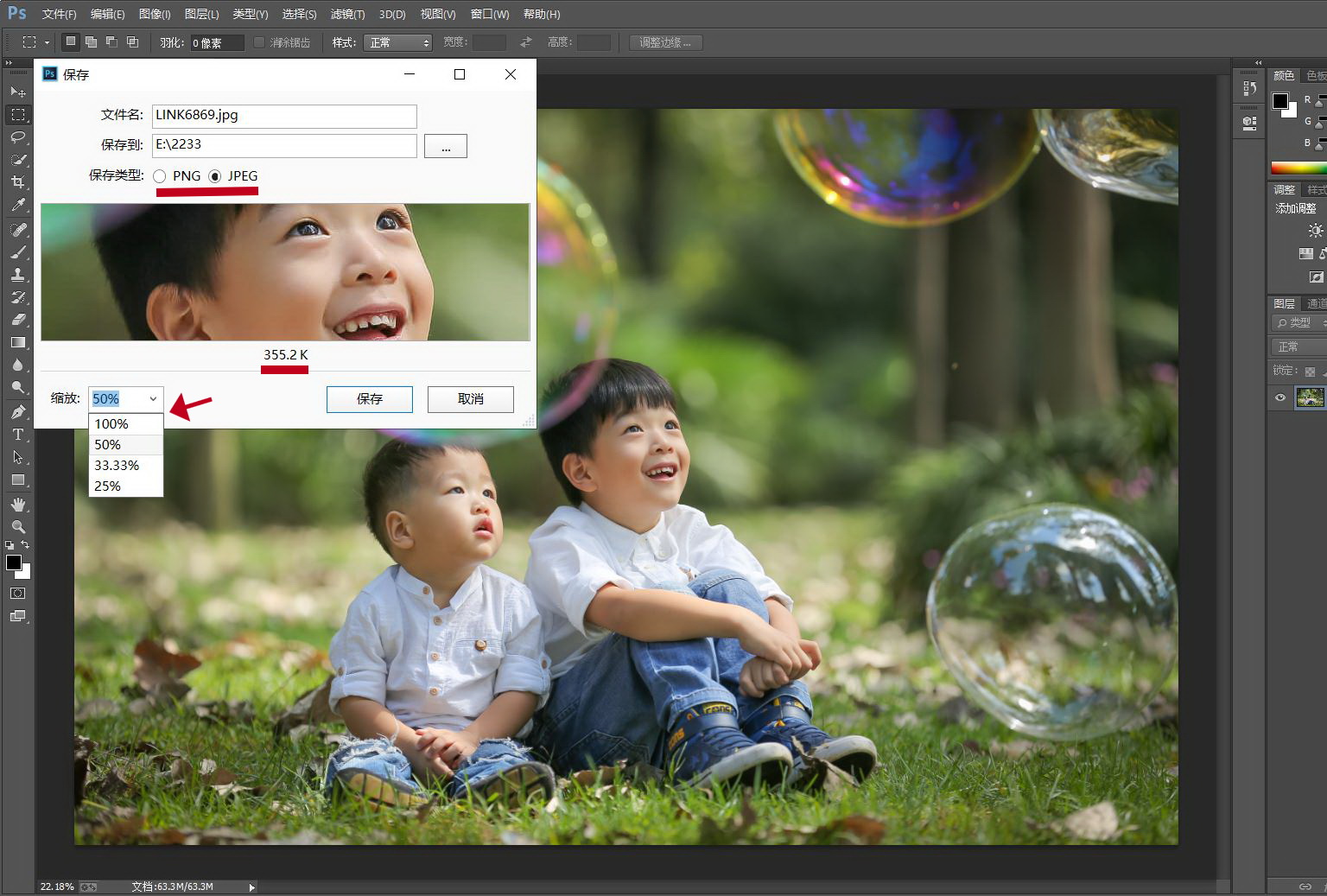The height and width of the screenshot is (896, 1327).
Task: Switch to the 调整 panel tab
Action: (x=1284, y=189)
